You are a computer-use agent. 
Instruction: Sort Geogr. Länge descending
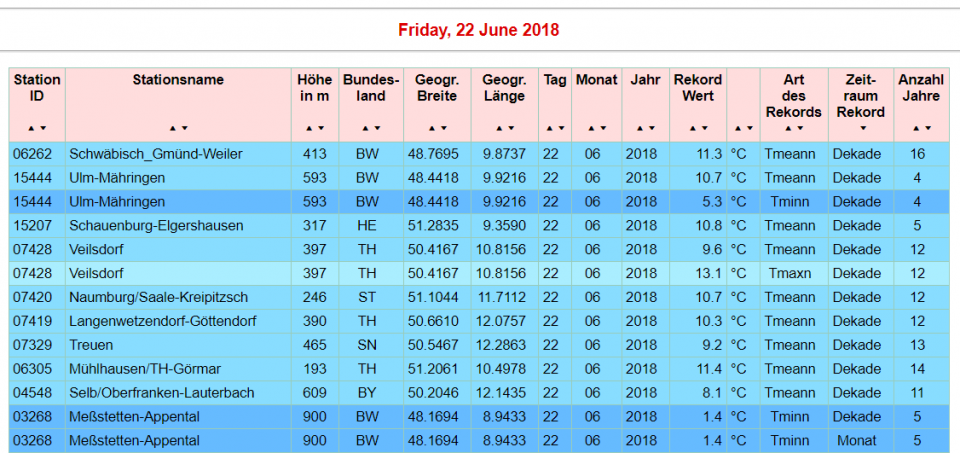coord(511,129)
